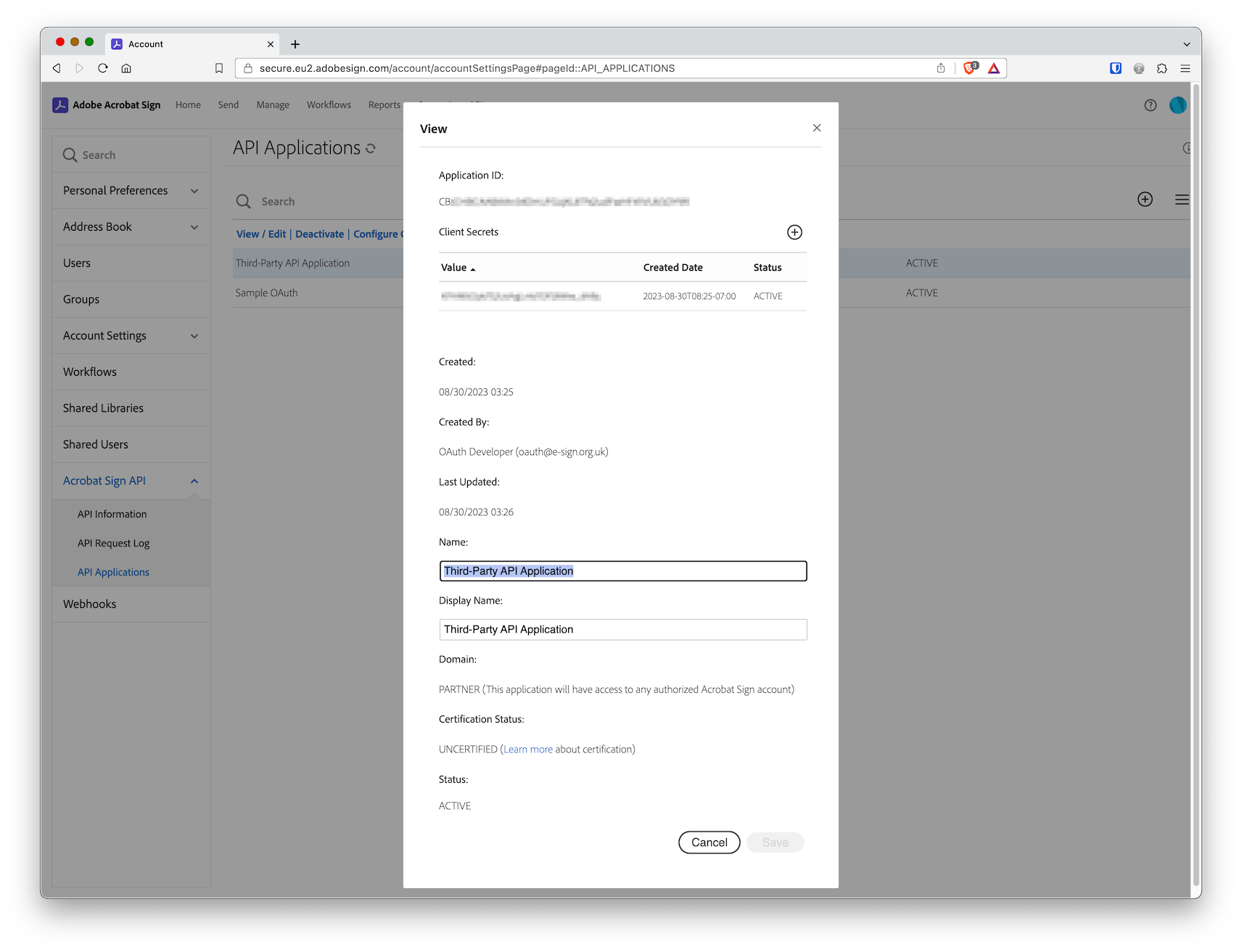Click the Save button

[776, 842]
